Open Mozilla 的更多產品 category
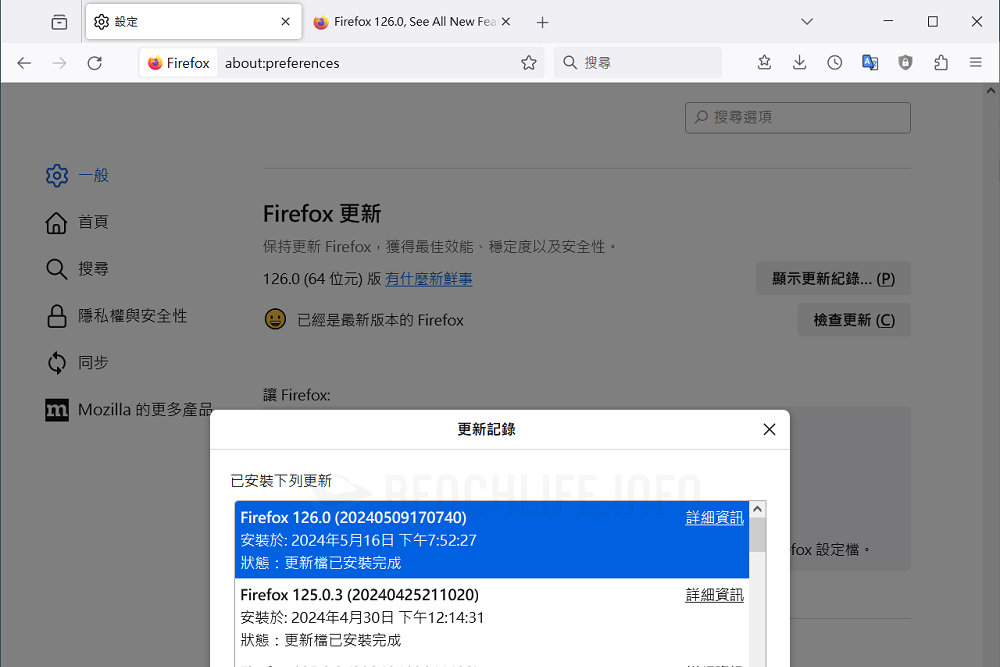The height and width of the screenshot is (667, 1000). coord(129,409)
